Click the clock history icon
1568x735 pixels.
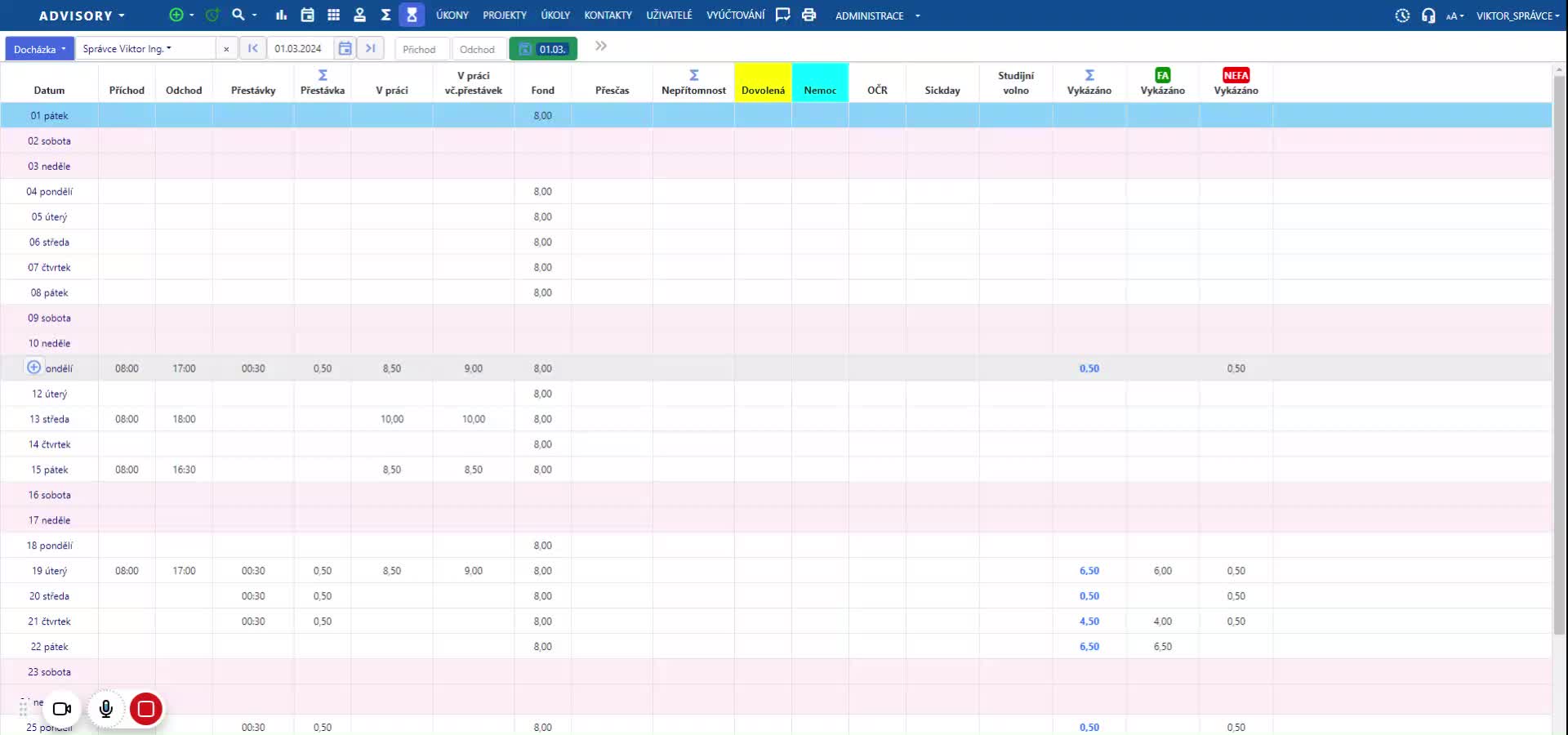click(1402, 16)
